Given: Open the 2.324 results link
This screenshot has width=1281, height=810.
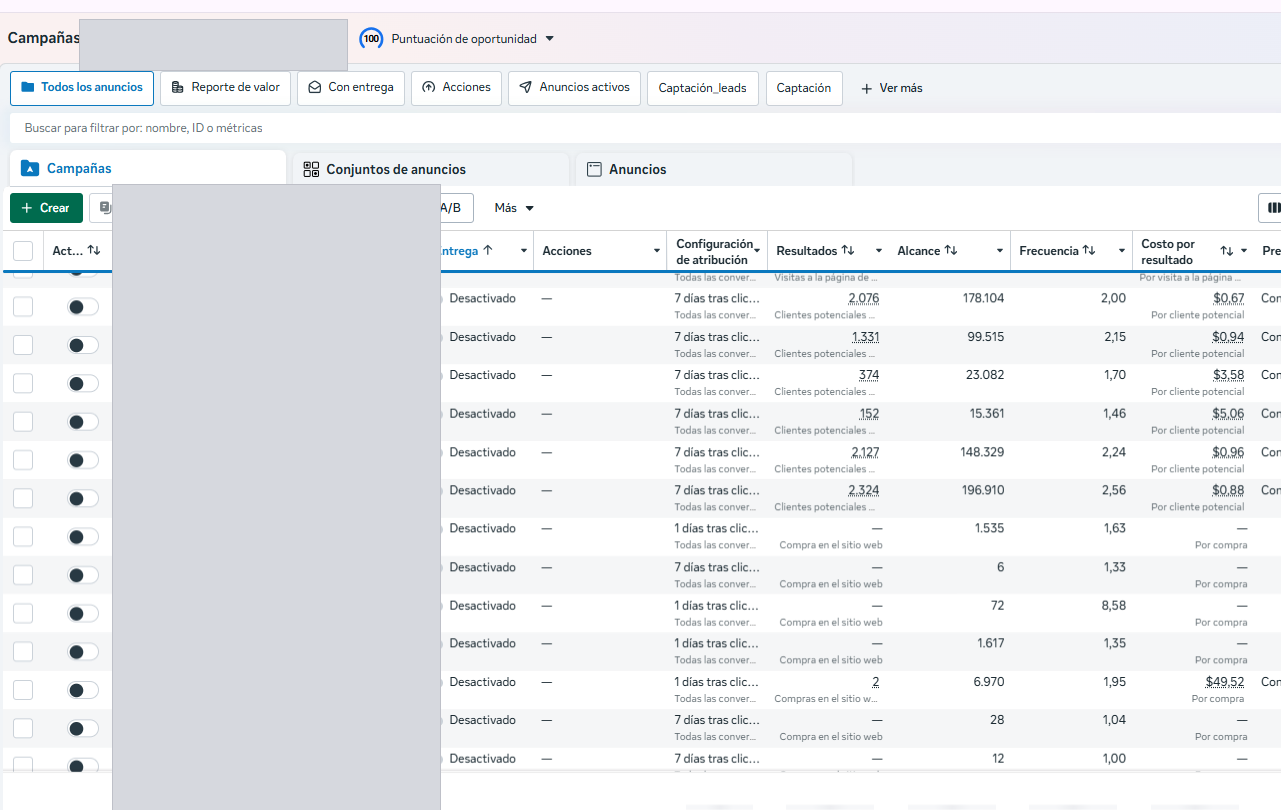Looking at the screenshot, I should click(864, 490).
